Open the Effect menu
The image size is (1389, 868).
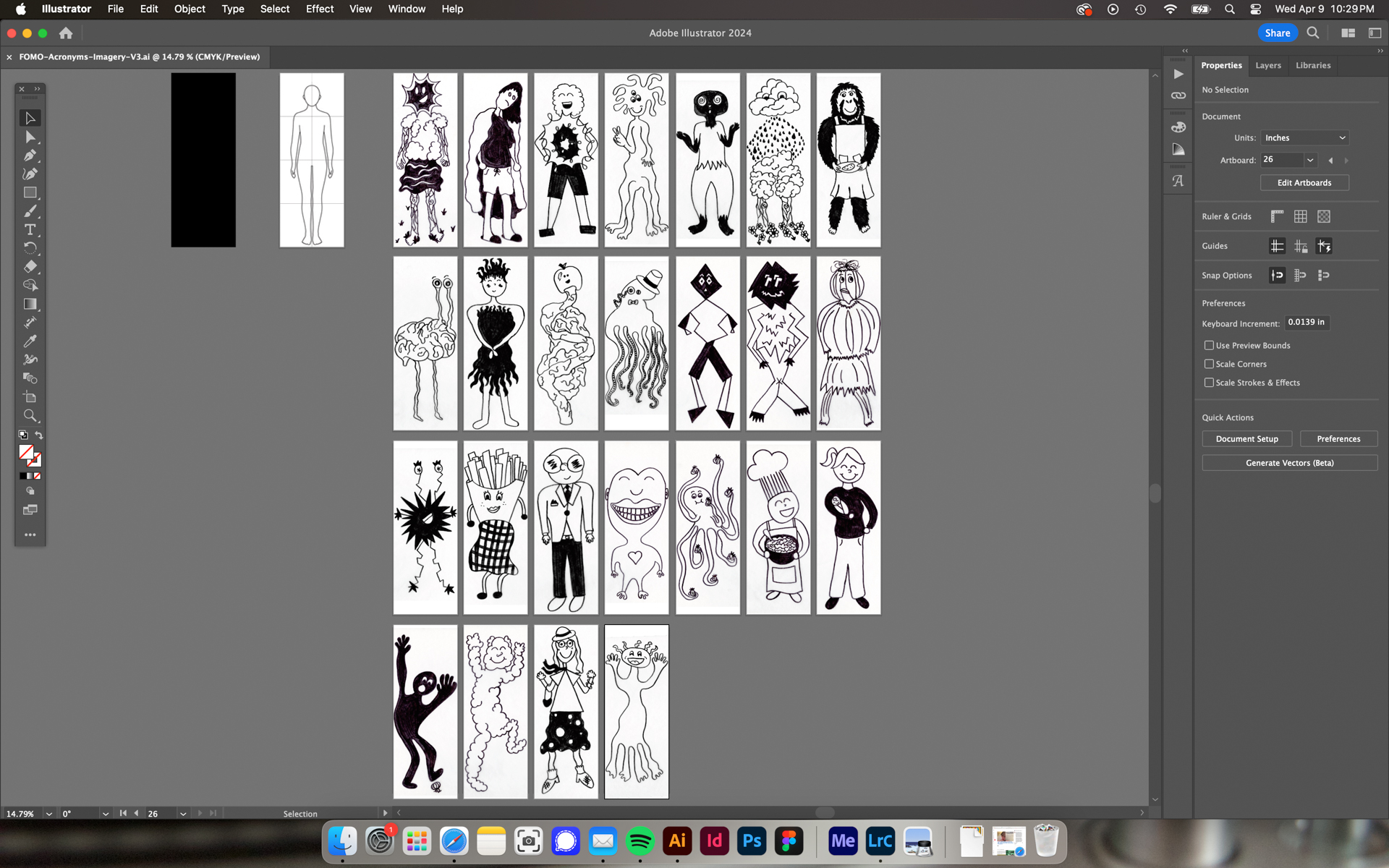pyautogui.click(x=319, y=9)
